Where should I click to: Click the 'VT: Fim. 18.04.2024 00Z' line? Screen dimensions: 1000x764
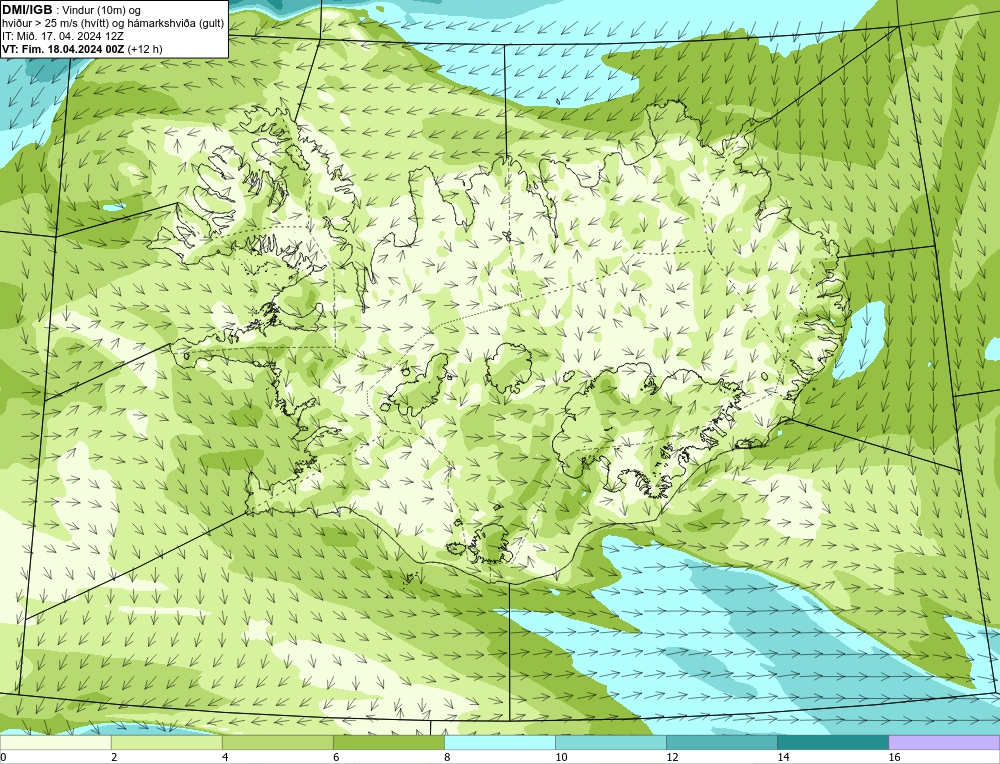click(x=63, y=49)
